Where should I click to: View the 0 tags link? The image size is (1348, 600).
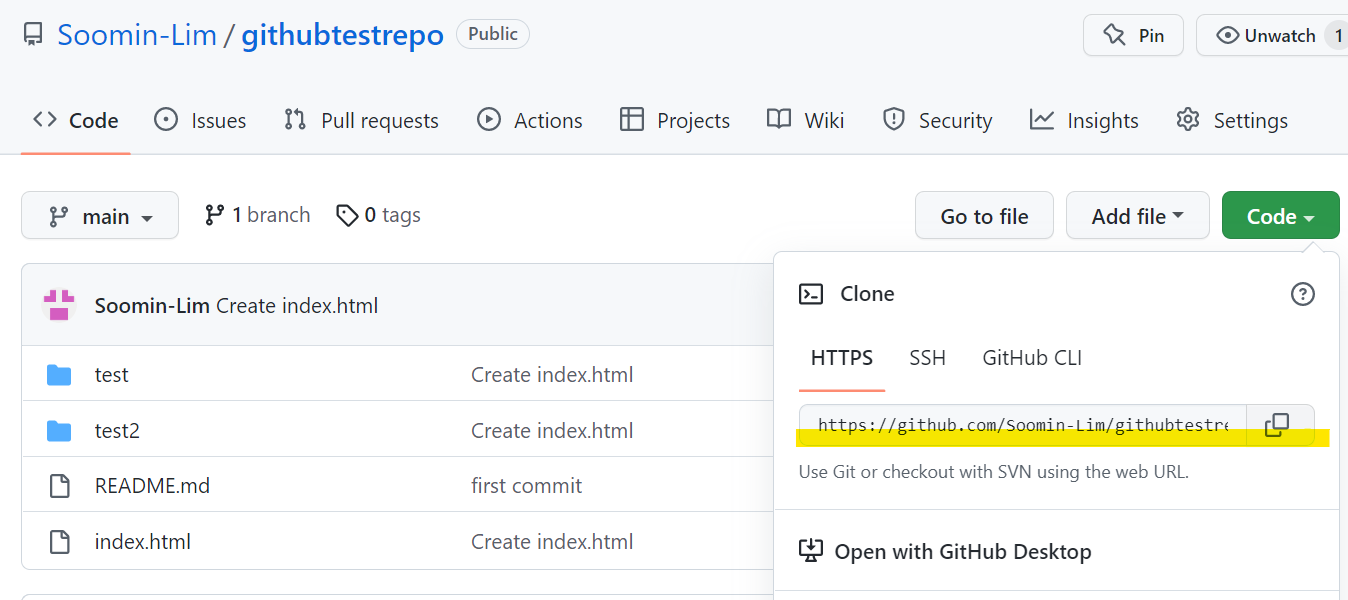[378, 215]
